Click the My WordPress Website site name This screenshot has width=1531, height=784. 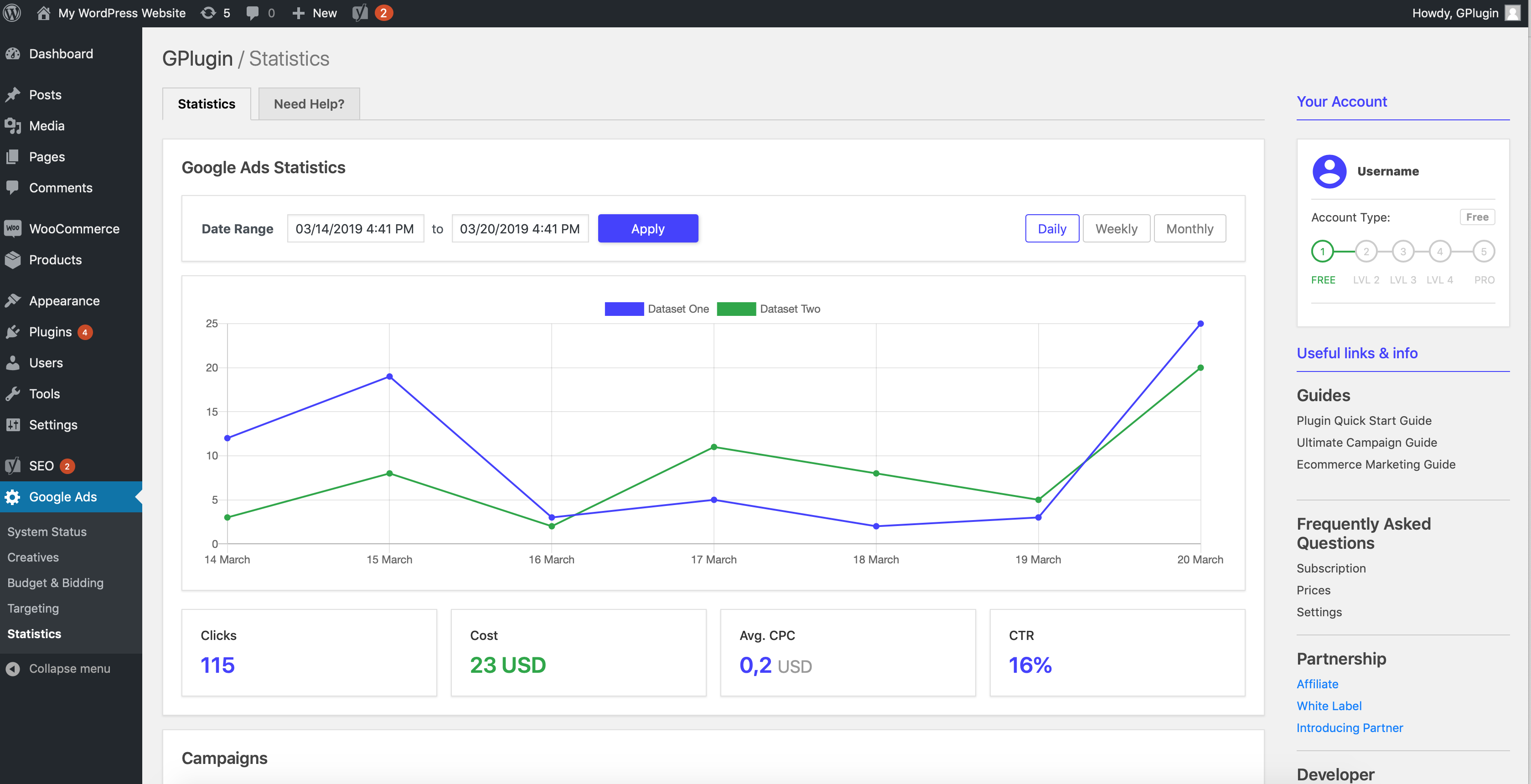coord(122,13)
